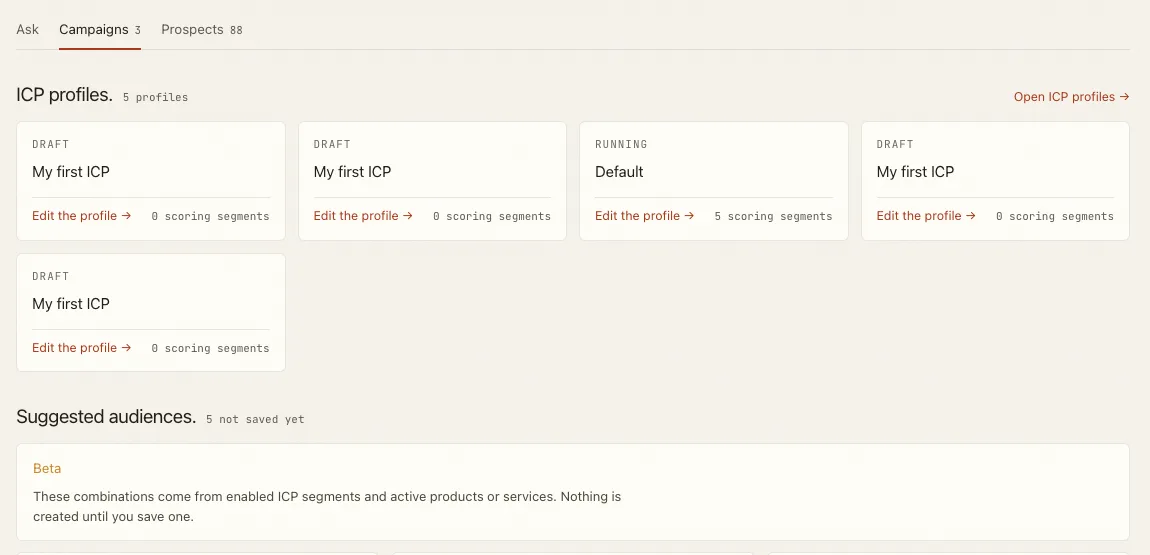The image size is (1150, 555).
Task: Follow the Open ICP profiles link
Action: (1072, 97)
